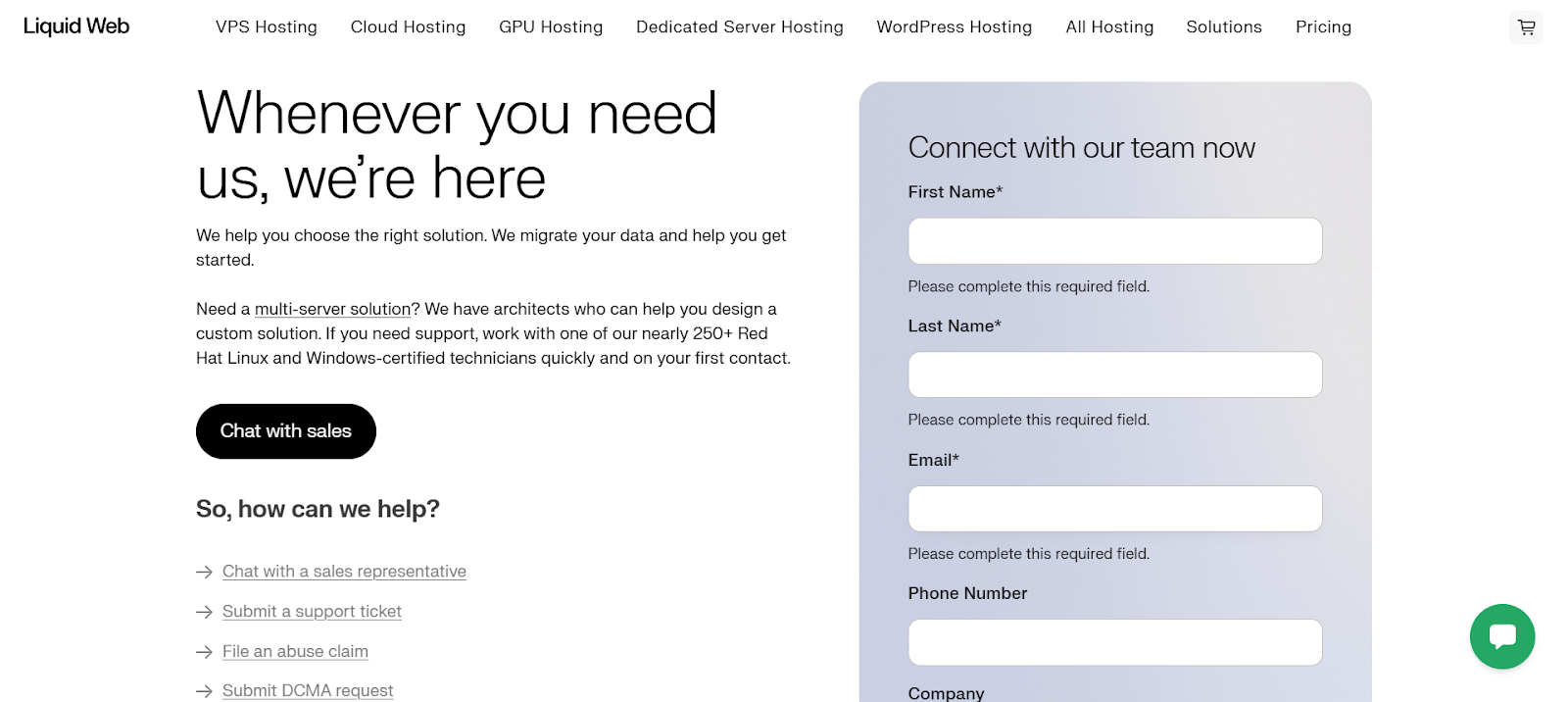Viewport: 1568px width, 702px height.
Task: Click the Last Name* label
Action: 955,326
